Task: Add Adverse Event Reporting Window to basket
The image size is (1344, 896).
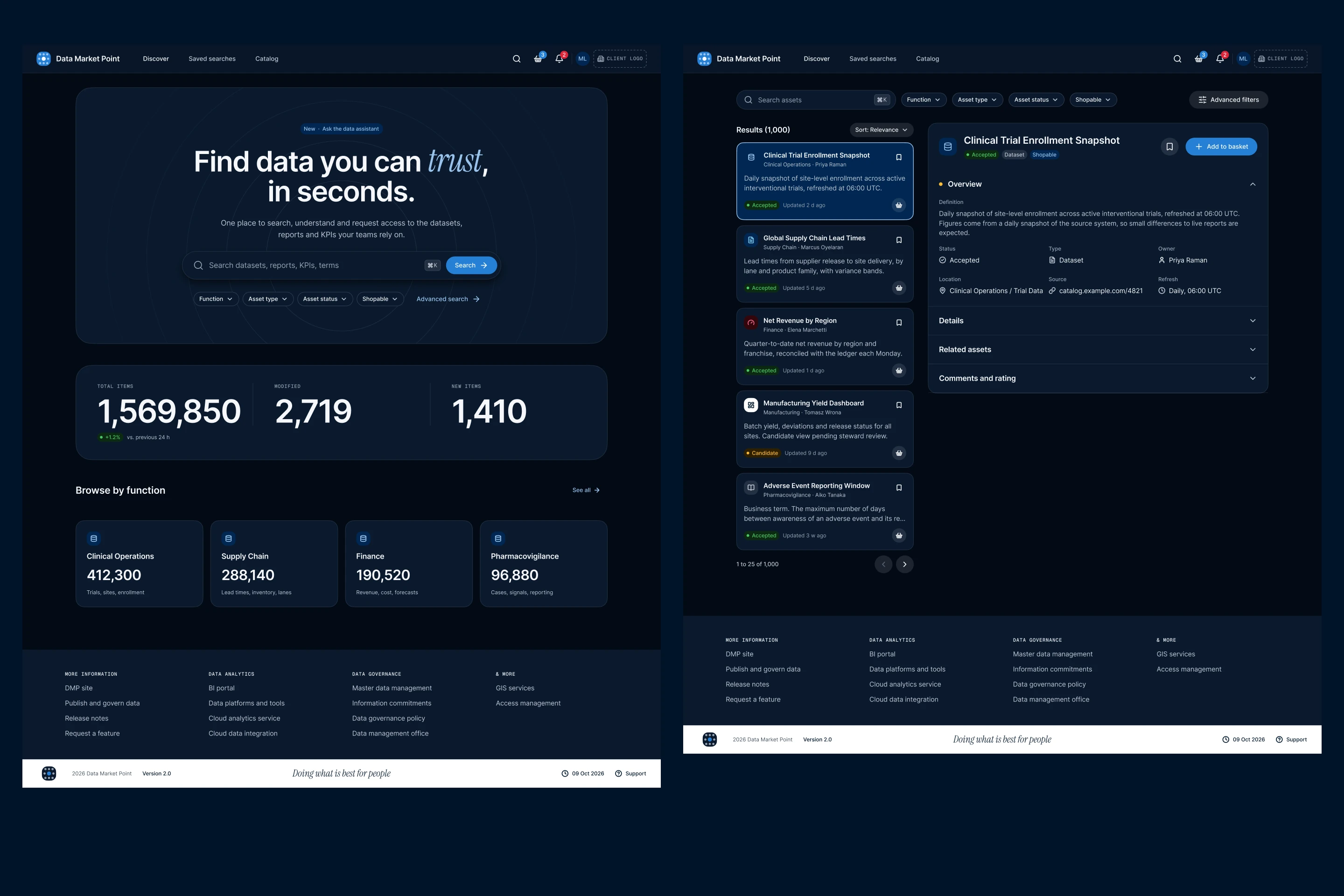Action: [x=899, y=535]
